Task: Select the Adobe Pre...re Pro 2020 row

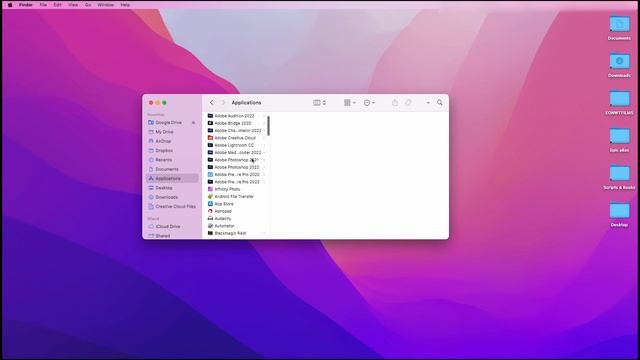Action: tap(236, 175)
